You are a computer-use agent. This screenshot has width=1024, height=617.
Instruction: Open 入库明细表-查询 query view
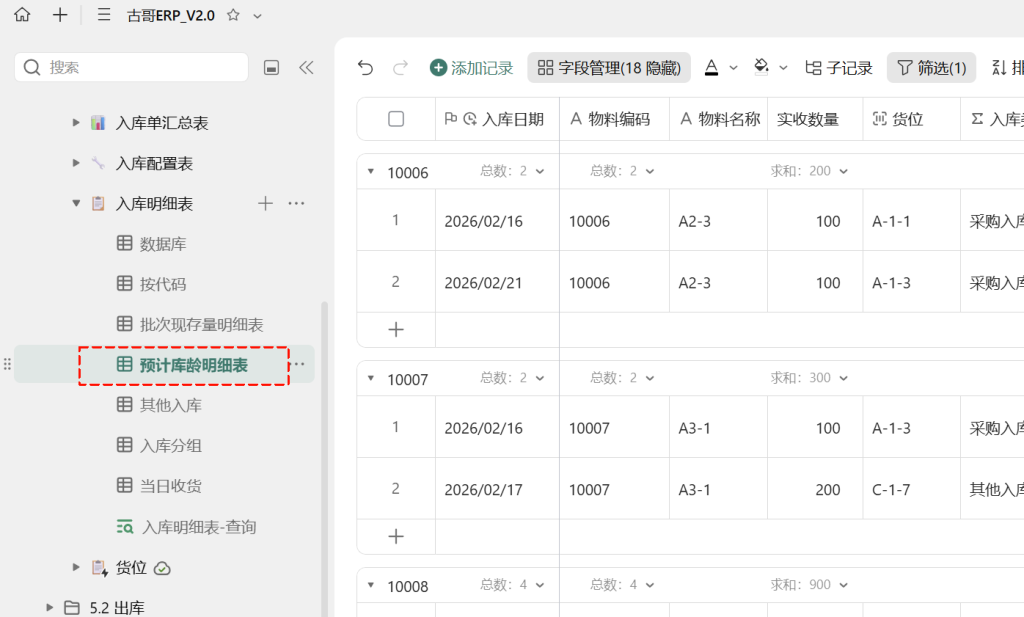click(x=199, y=527)
